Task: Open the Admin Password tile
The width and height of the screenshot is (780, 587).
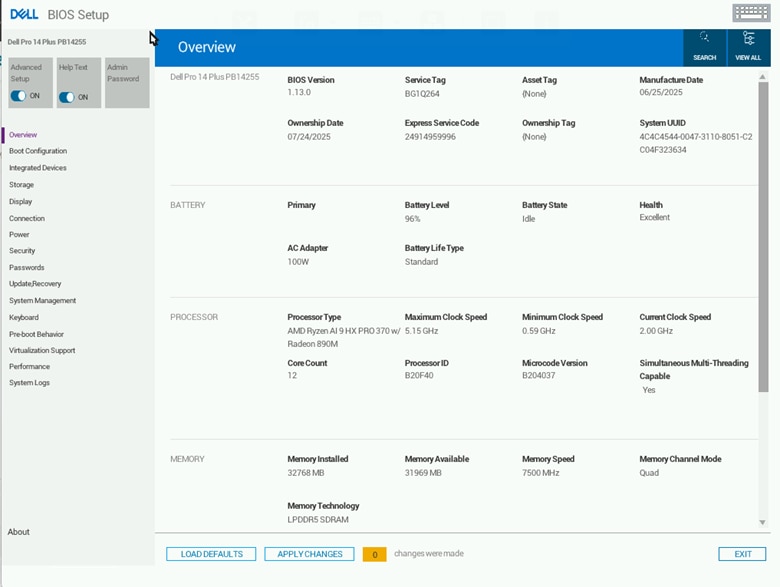Action: pos(127,83)
